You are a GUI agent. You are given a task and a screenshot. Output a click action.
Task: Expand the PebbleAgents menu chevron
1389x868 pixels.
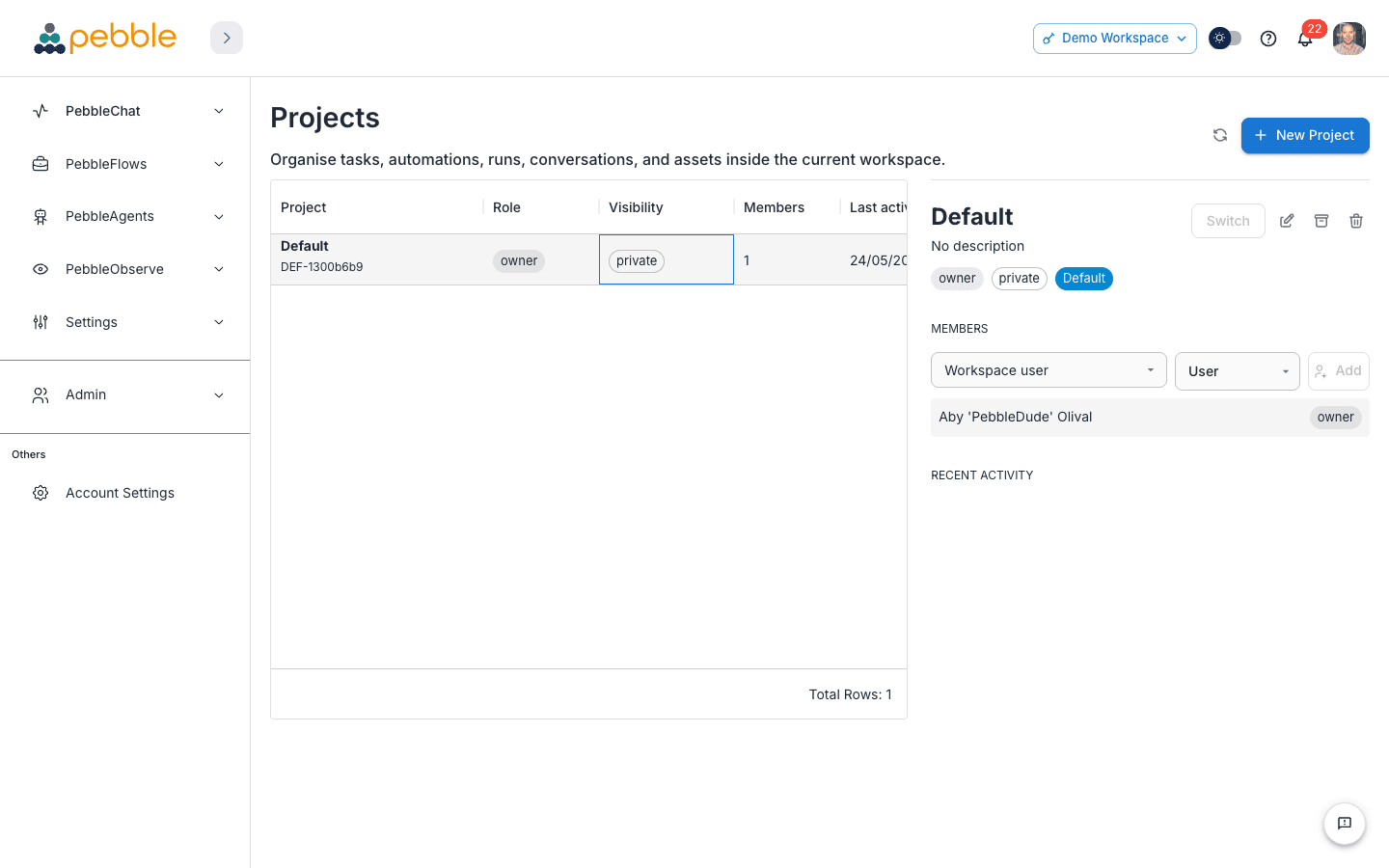coord(219,216)
